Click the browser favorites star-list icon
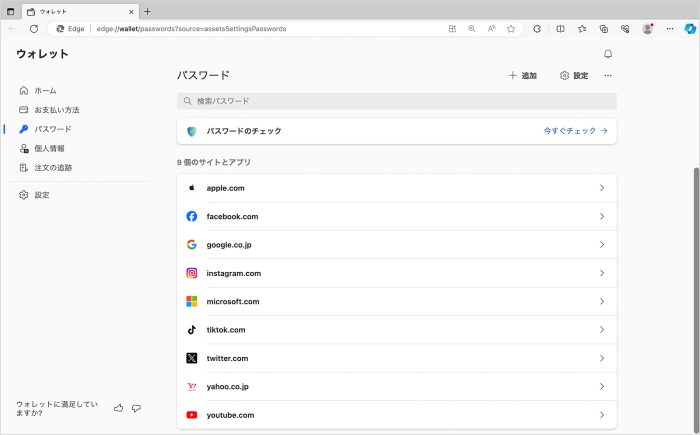 pos(582,29)
